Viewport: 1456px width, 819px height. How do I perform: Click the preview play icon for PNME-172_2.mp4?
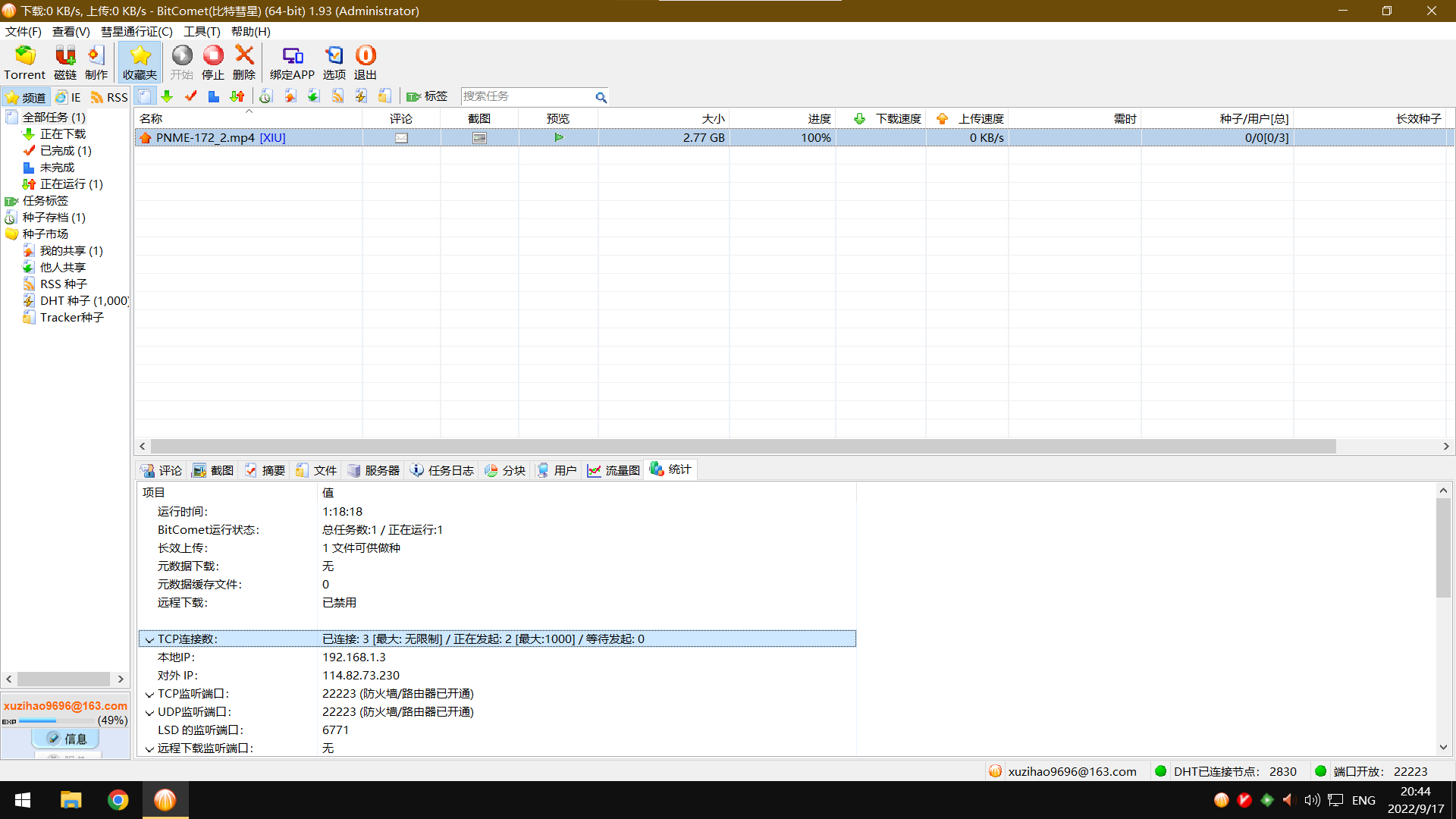(x=559, y=138)
